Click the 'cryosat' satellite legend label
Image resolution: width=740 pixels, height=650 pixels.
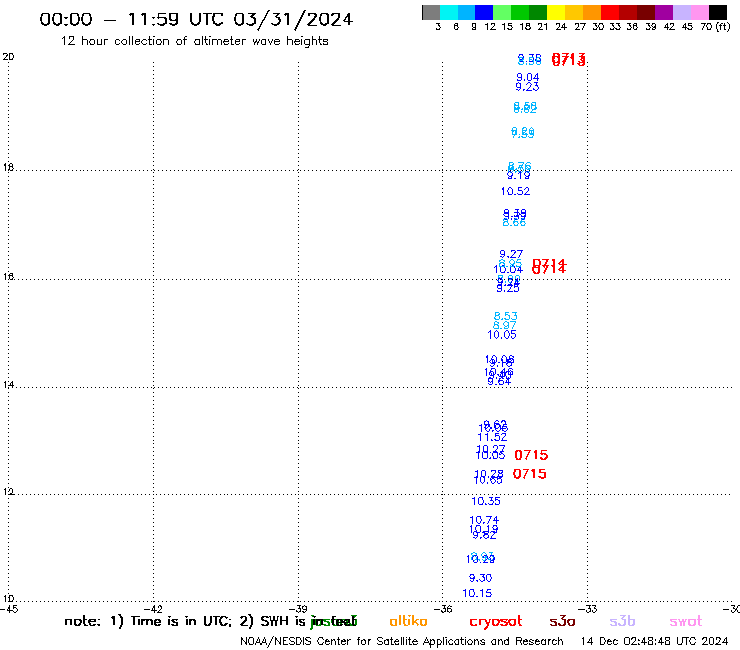(x=496, y=621)
